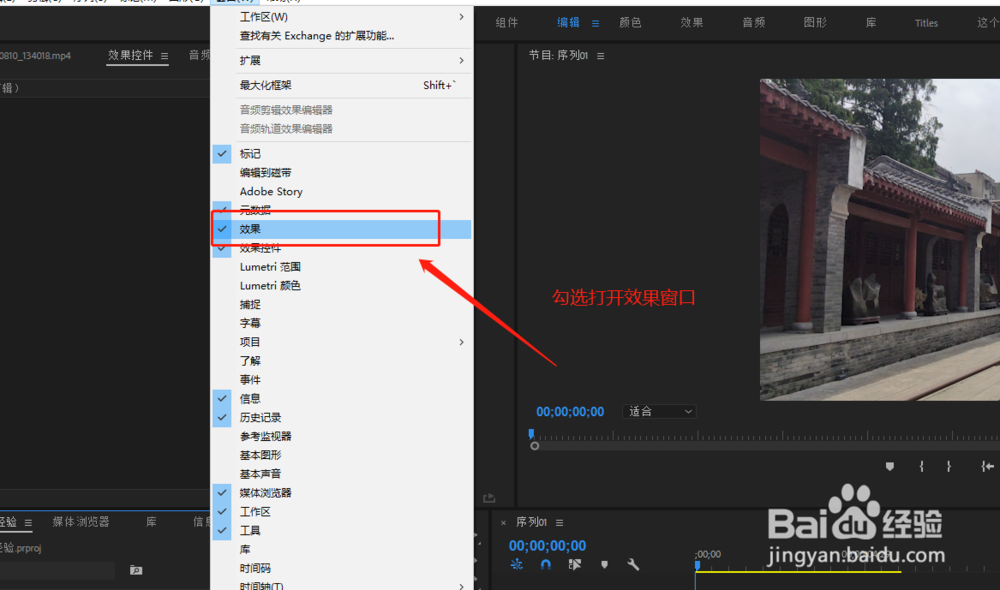Open Lumetri 颜色 panel from menu
This screenshot has width=1000, height=590.
[341, 286]
